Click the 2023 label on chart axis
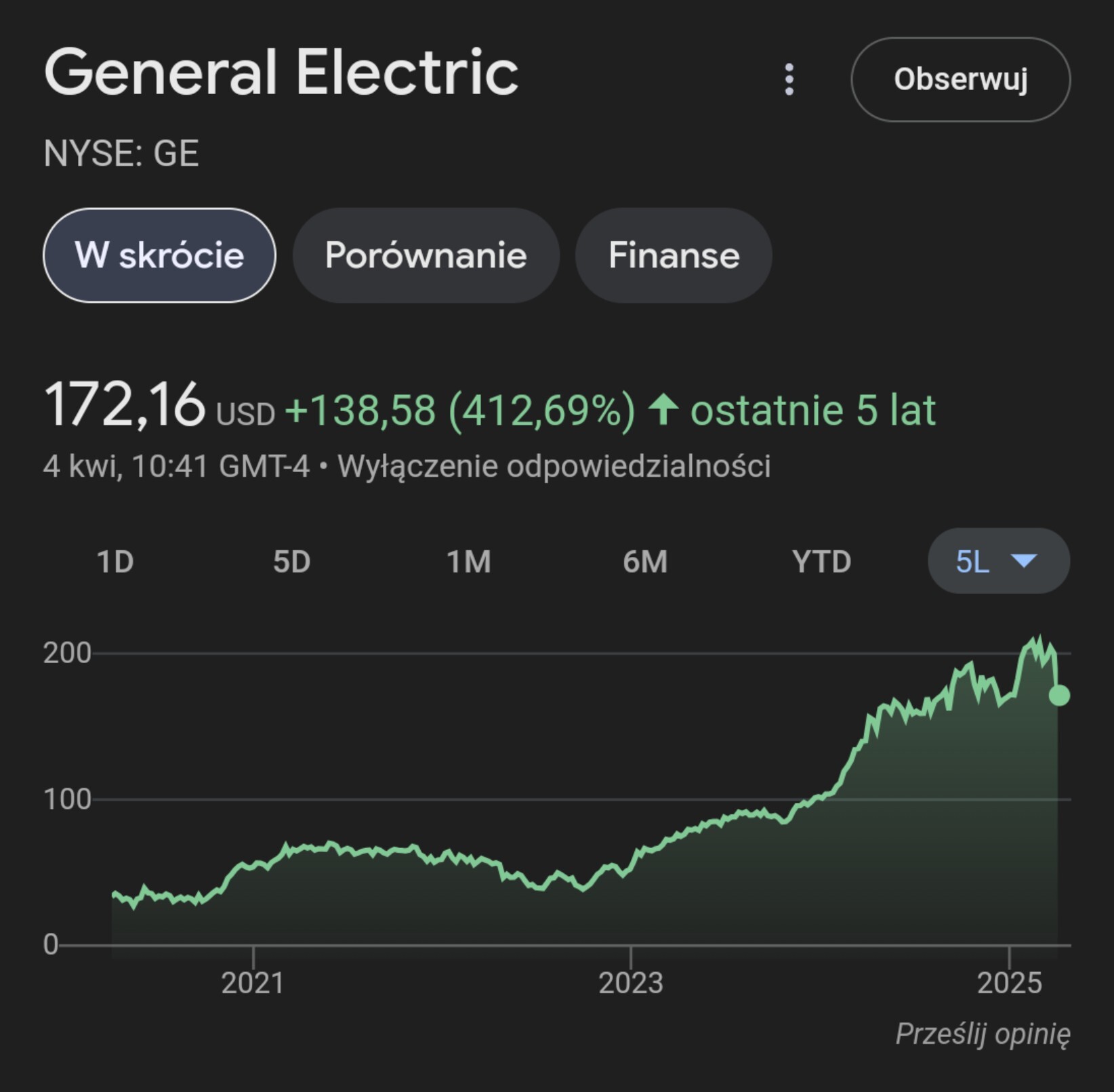Viewport: 1114px width, 1092px height. tap(630, 982)
